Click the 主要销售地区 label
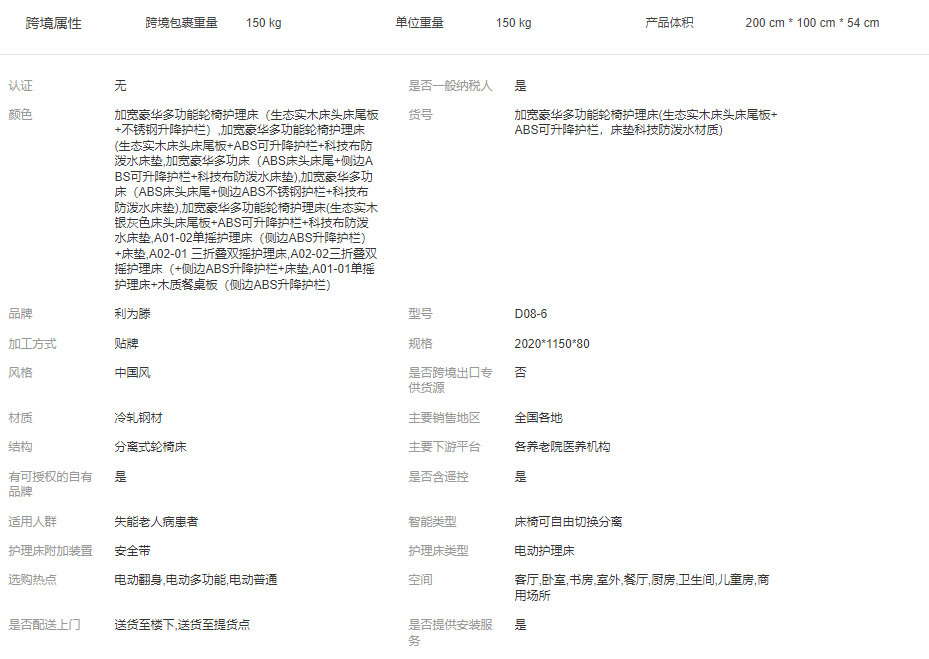929x659 pixels. 444,418
